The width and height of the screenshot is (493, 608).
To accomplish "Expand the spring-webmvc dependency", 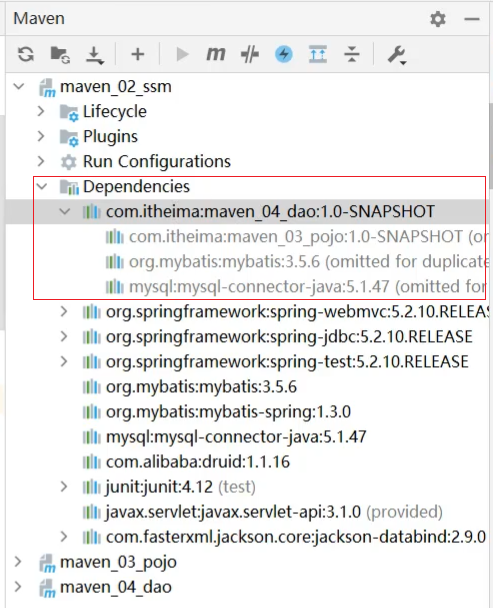I will click(64, 312).
